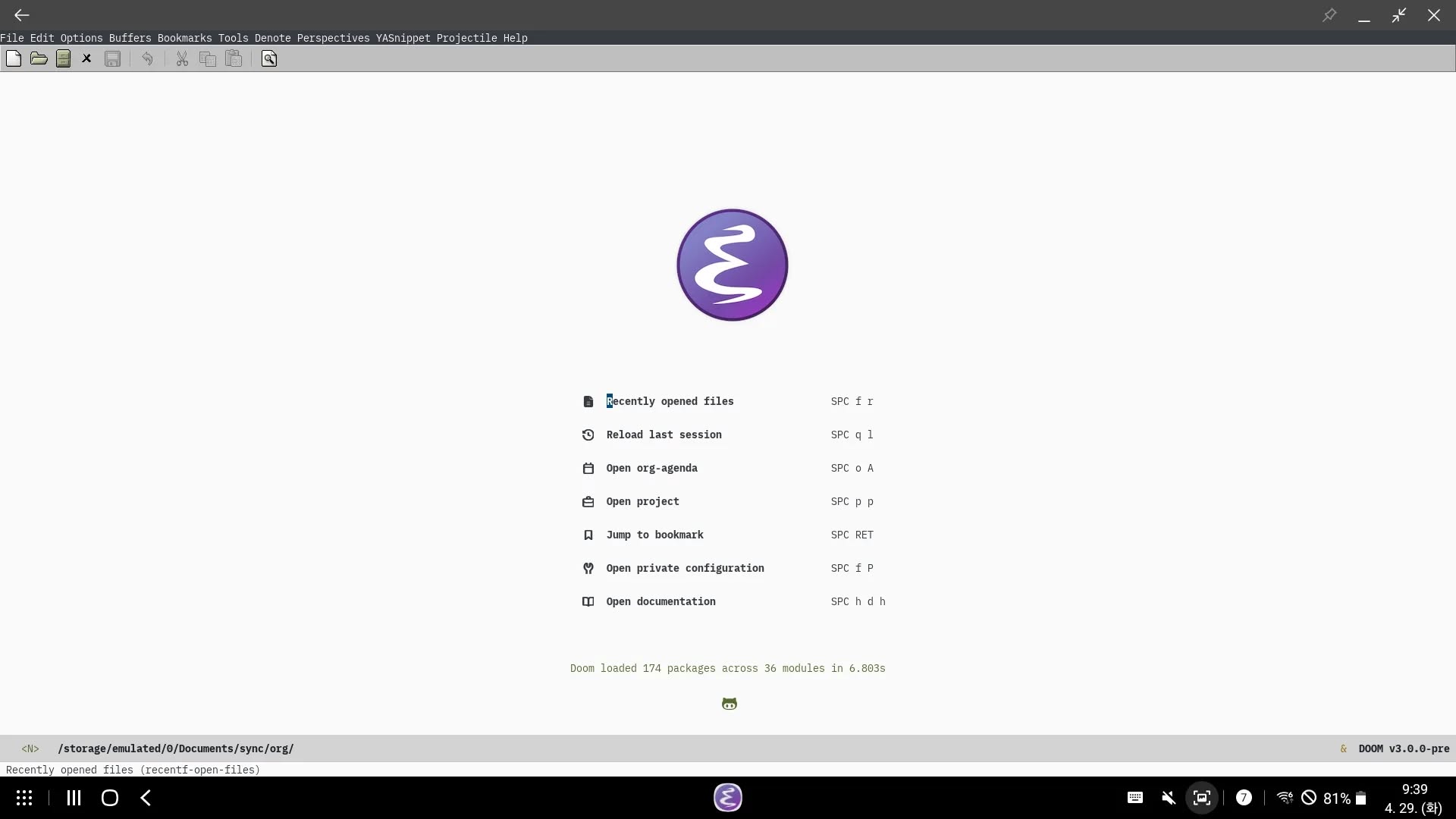Click the New file toolbar icon

[x=14, y=58]
